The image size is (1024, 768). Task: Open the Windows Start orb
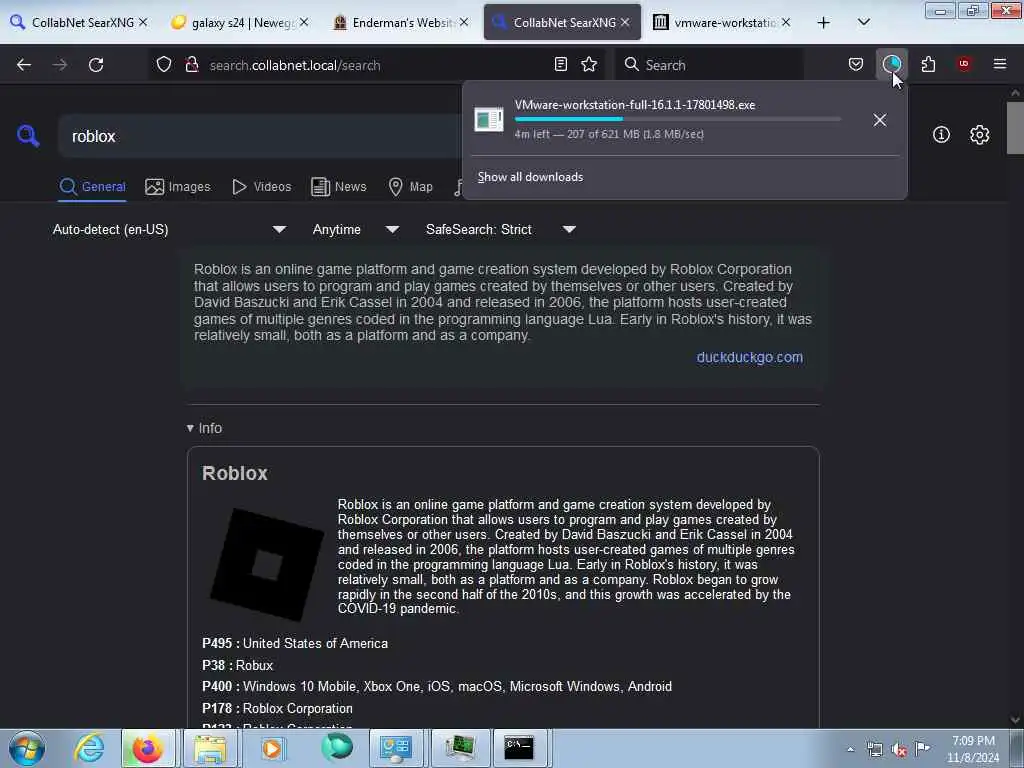(27, 748)
